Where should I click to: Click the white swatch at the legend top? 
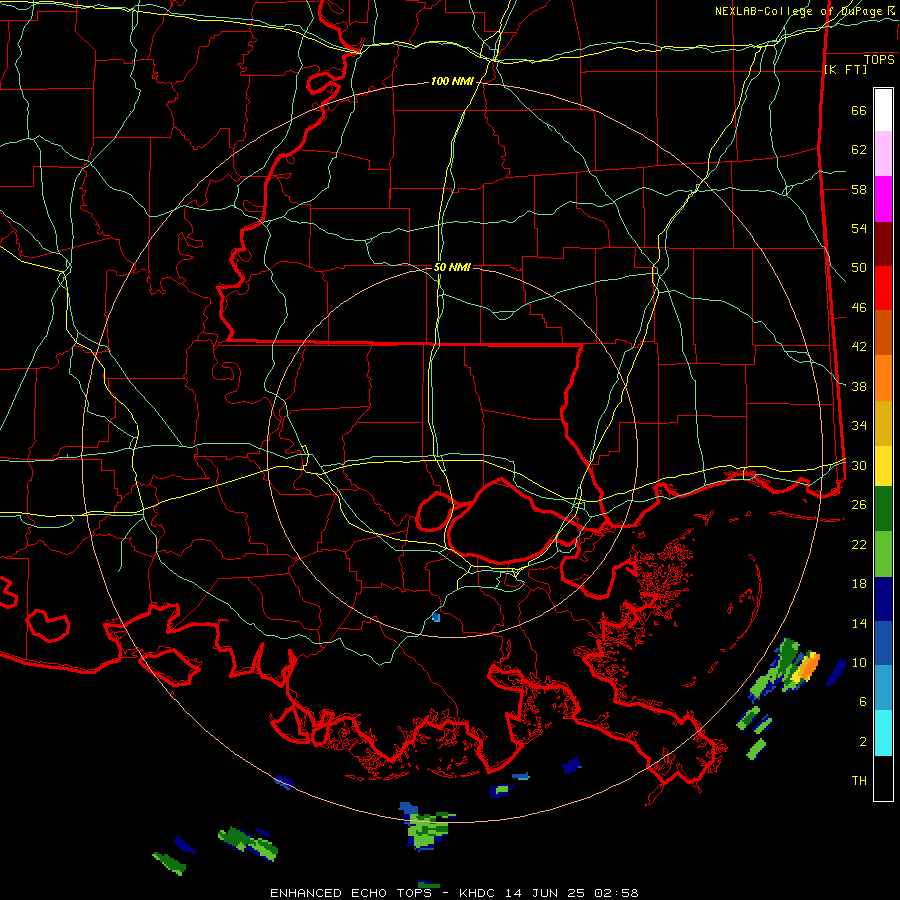click(x=883, y=110)
